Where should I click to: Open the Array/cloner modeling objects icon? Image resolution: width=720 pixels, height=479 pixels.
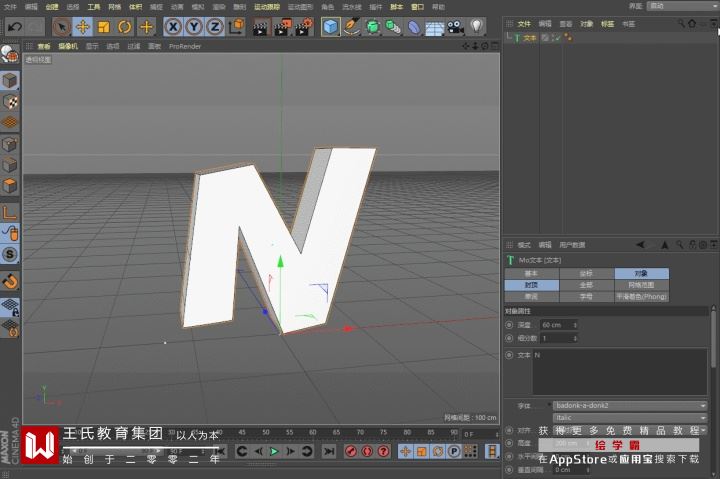pos(393,27)
